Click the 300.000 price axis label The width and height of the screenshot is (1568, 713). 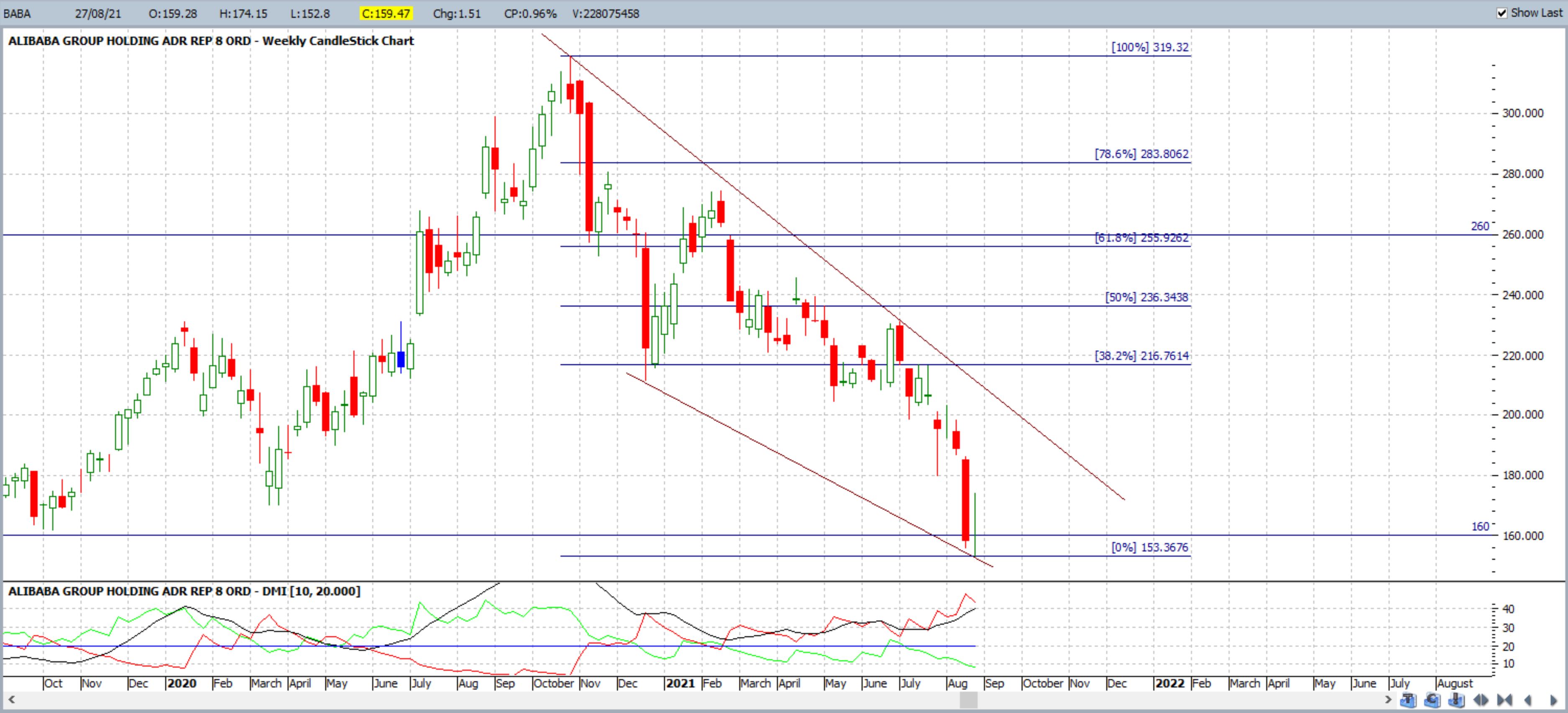click(1523, 113)
